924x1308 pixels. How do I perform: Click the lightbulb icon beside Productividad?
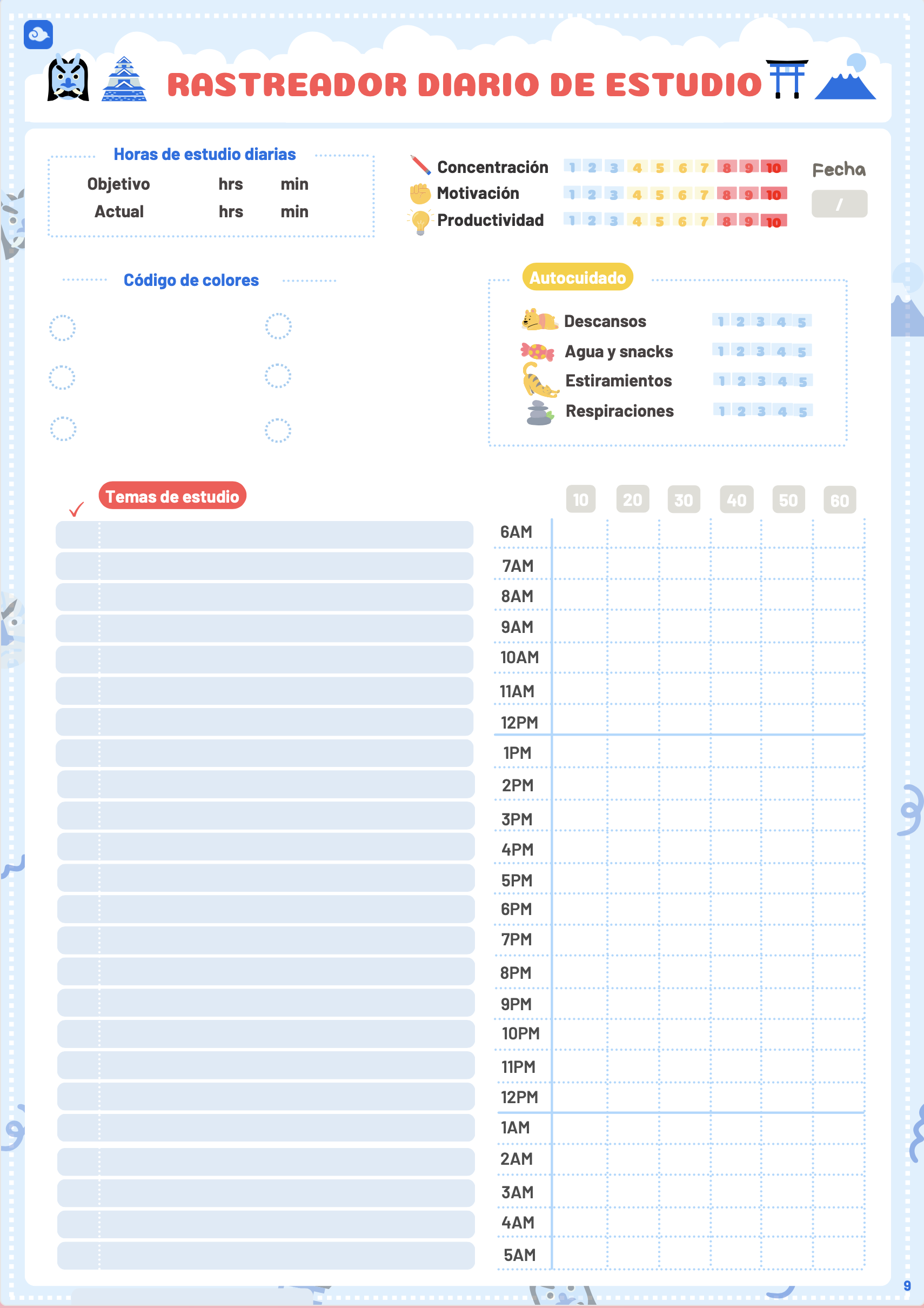click(x=420, y=222)
